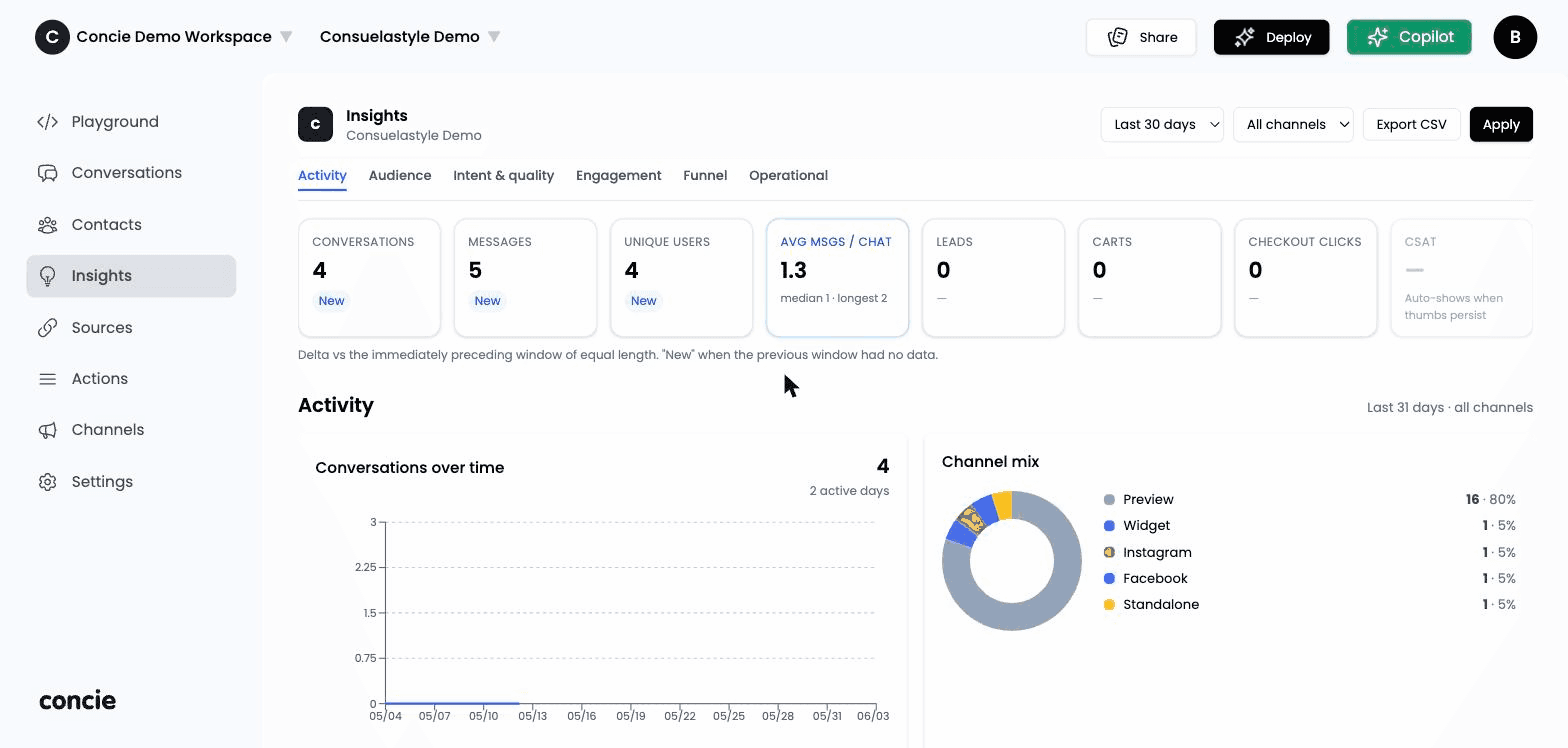Click "median 1 · longest 2" text
Viewport: 1568px width, 748px height.
[x=833, y=298]
